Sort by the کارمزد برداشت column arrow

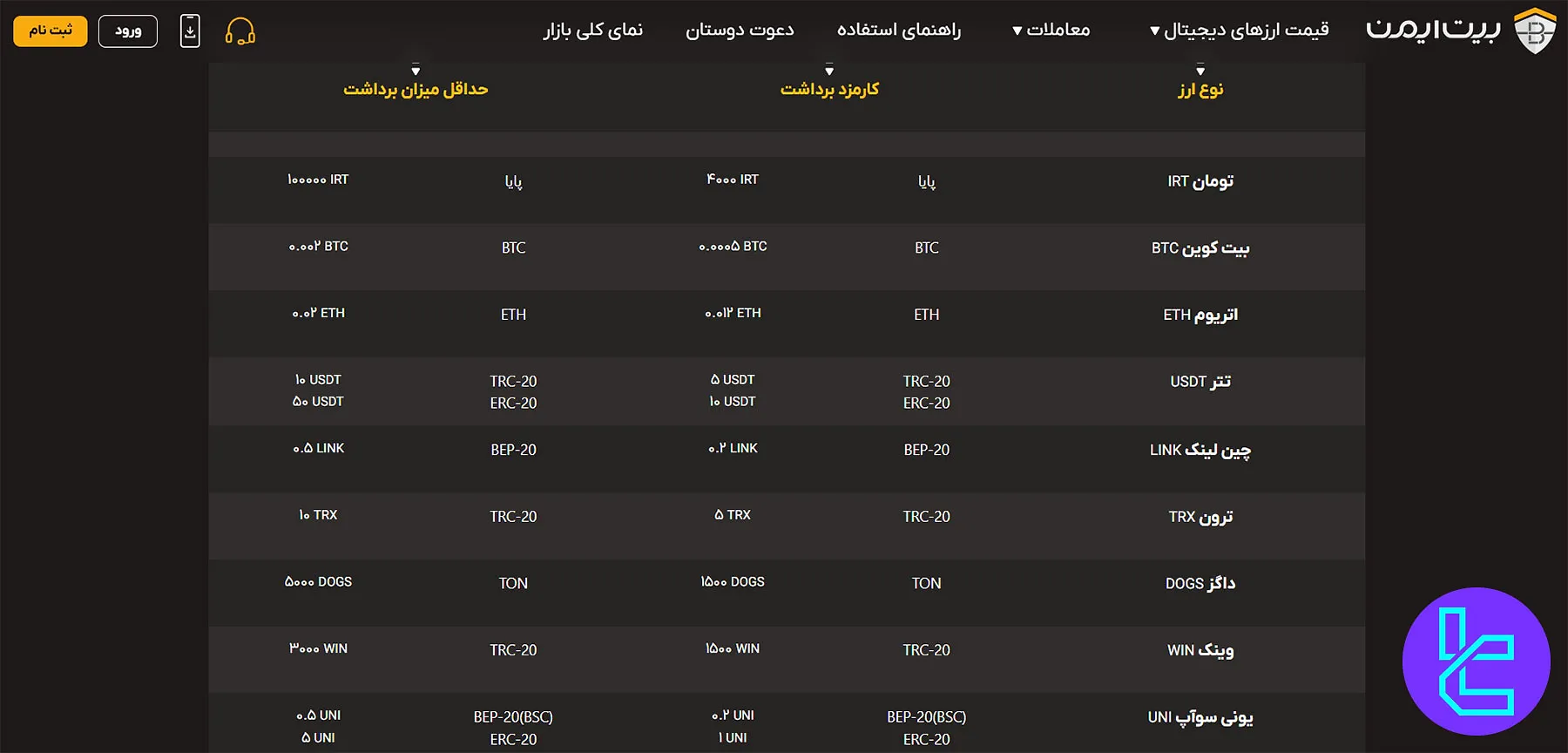point(829,71)
